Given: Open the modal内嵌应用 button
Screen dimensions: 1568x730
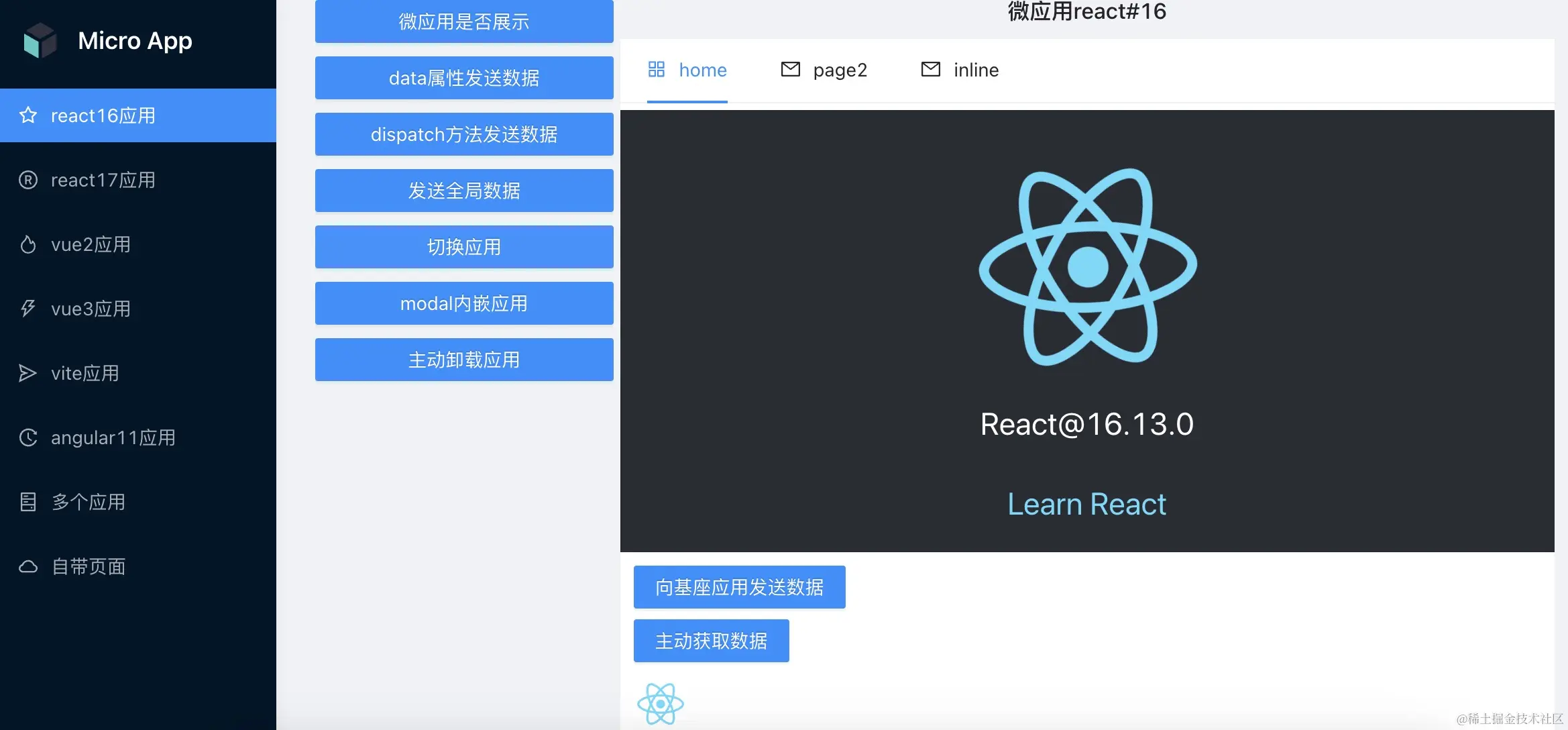Looking at the screenshot, I should pyautogui.click(x=464, y=303).
